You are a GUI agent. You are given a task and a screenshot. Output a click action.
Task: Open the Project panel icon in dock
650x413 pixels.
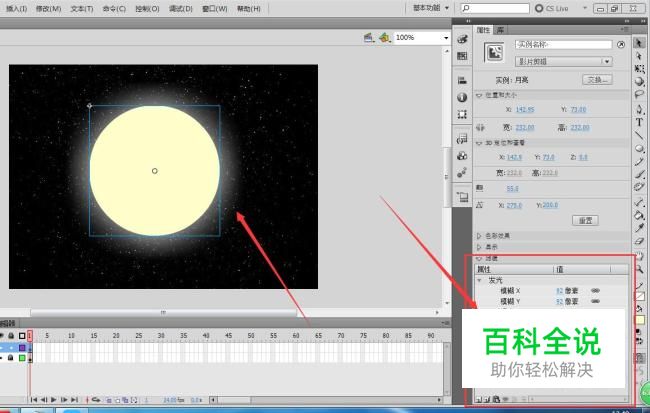point(462,197)
